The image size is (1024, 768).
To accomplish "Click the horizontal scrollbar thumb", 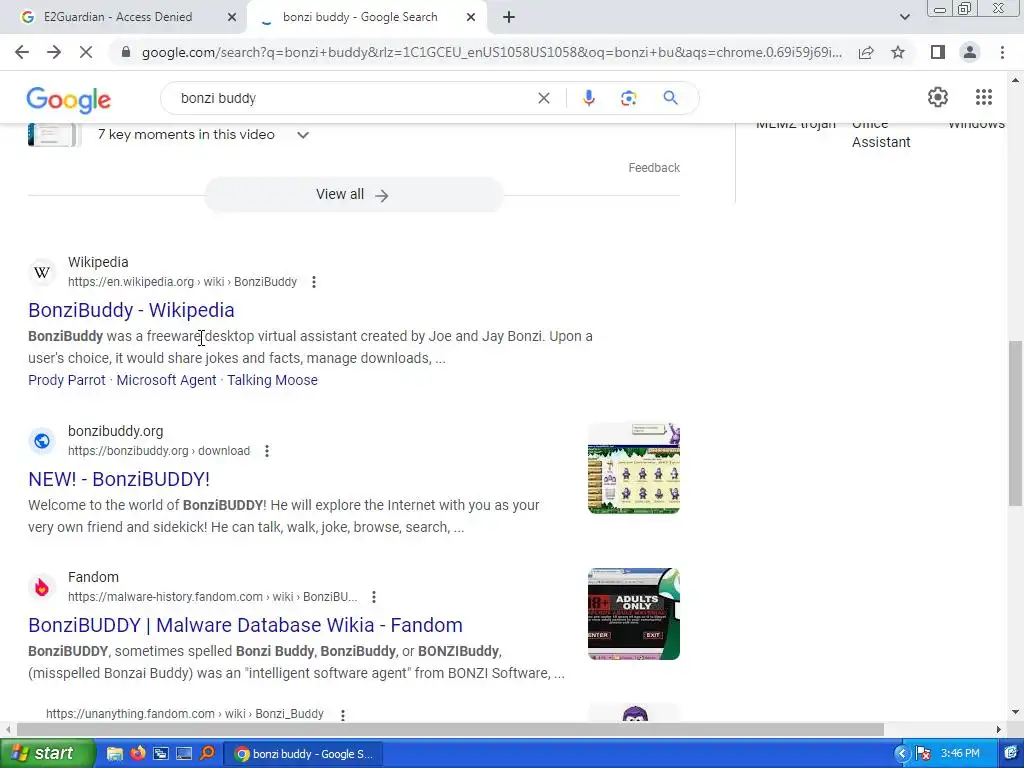I will (449, 729).
